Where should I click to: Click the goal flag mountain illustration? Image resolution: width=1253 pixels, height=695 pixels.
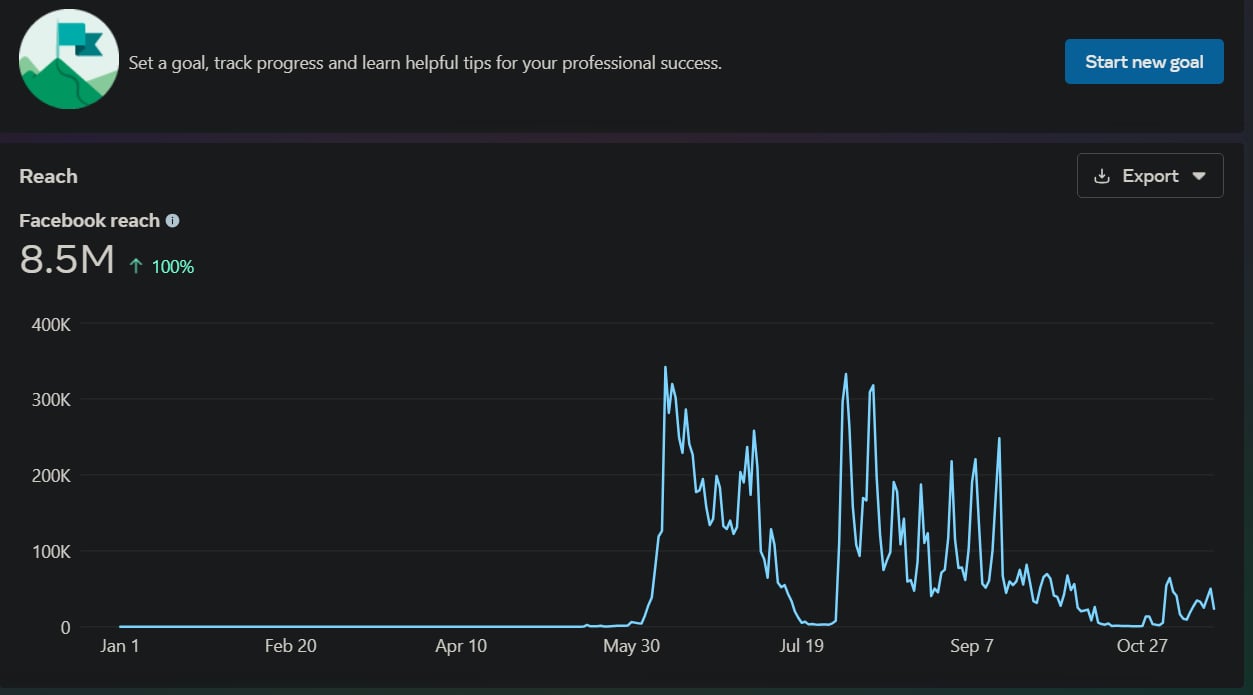click(x=69, y=60)
